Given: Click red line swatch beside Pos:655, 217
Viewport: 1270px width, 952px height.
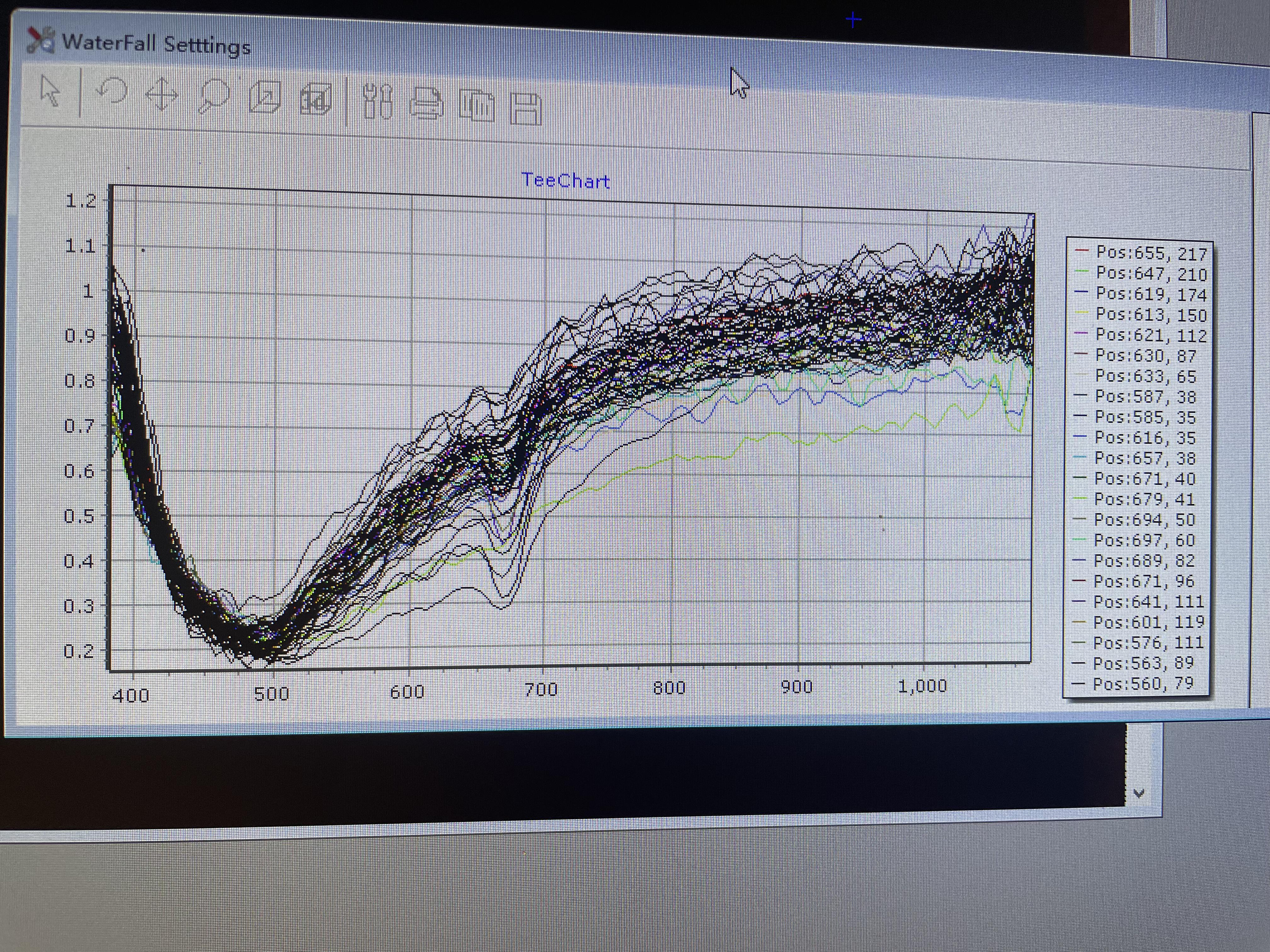Looking at the screenshot, I should [x=1082, y=251].
